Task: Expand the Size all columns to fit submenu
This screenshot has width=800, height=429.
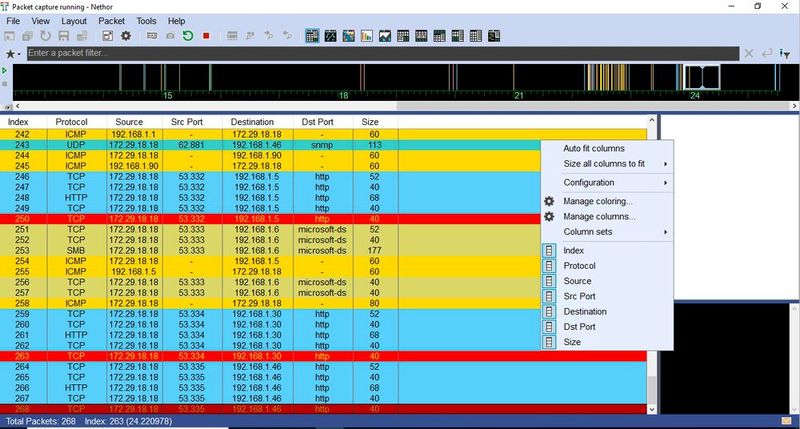Action: coord(606,163)
